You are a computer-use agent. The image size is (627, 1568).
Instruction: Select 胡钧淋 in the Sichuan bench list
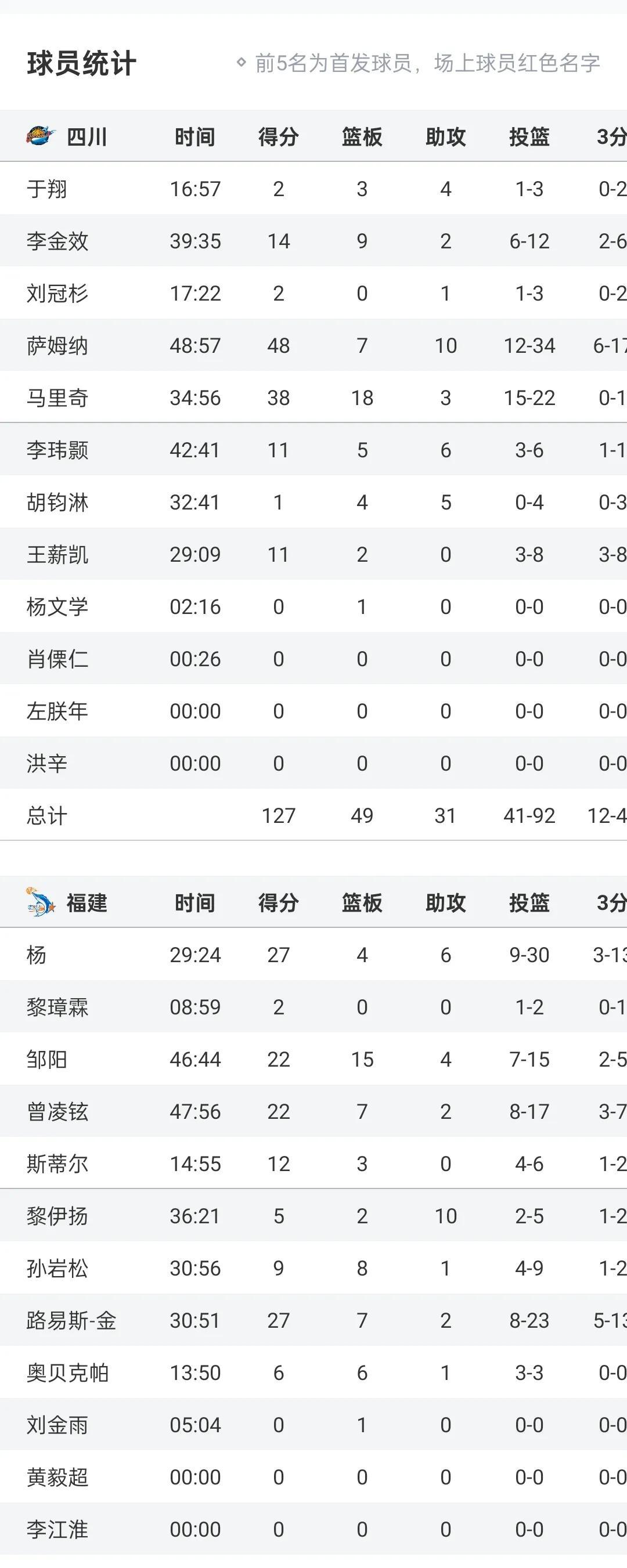57,502
